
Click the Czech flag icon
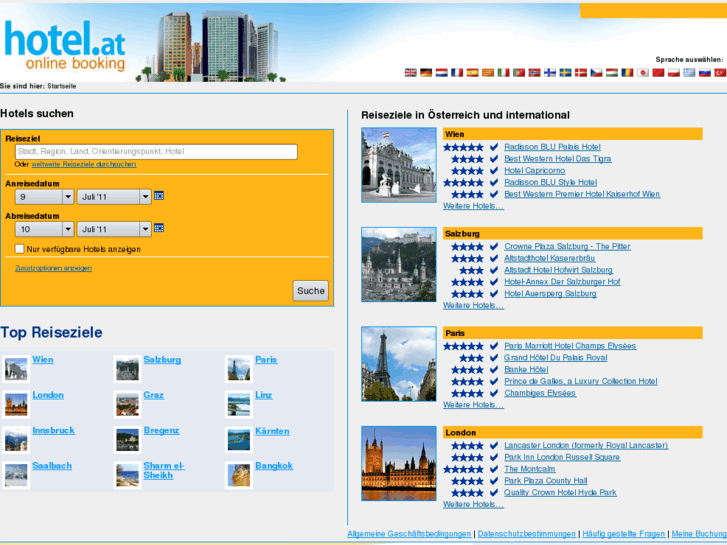(x=596, y=73)
